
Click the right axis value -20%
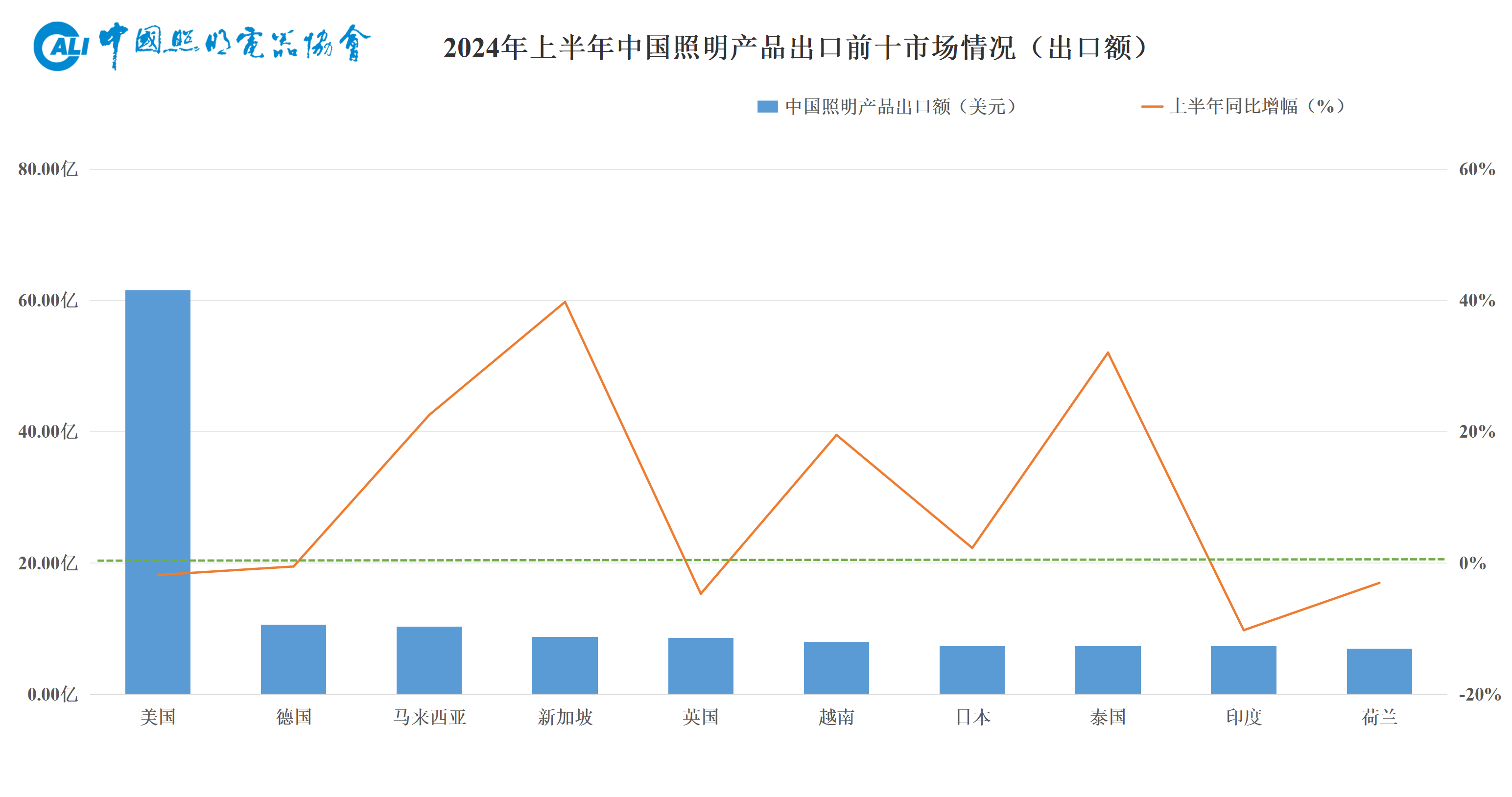tap(1480, 695)
